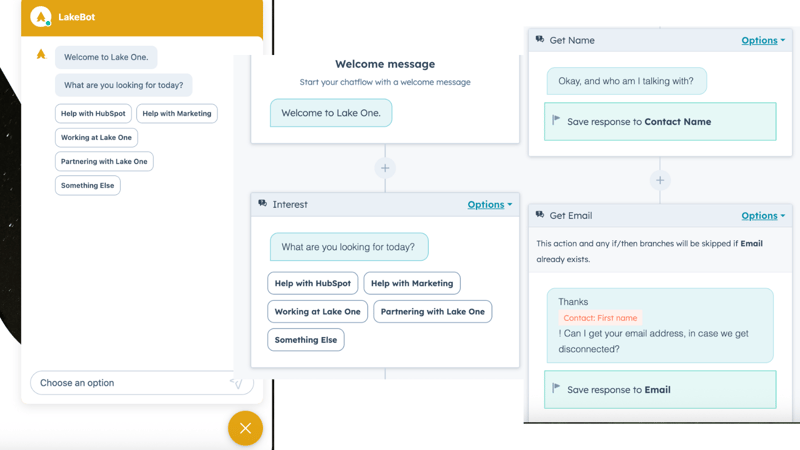Click the Choose an option input field
Screen dimensions: 800x450
pos(142,383)
